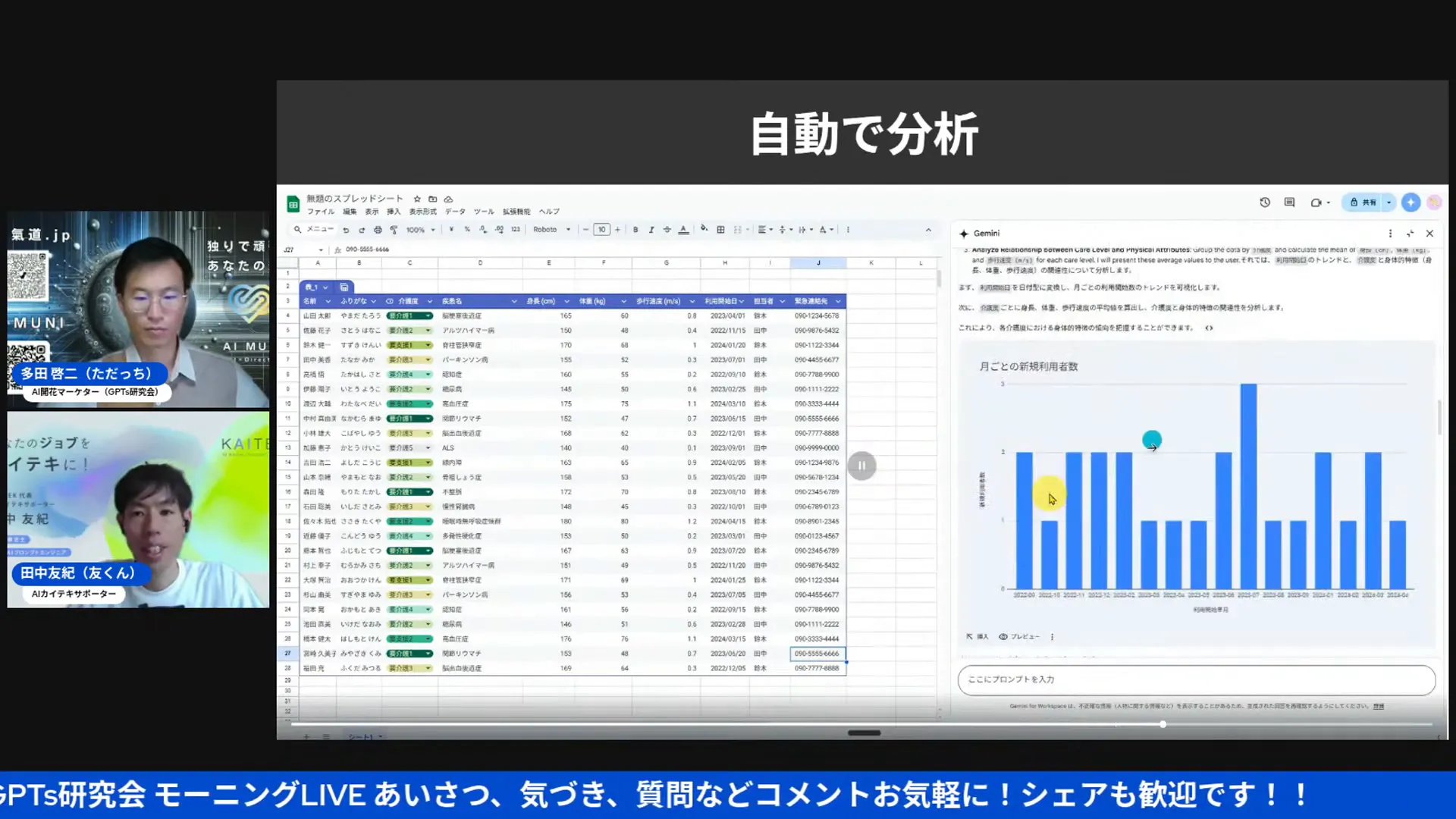1456x819 pixels.
Task: Toggle italic formatting
Action: pyautogui.click(x=651, y=230)
